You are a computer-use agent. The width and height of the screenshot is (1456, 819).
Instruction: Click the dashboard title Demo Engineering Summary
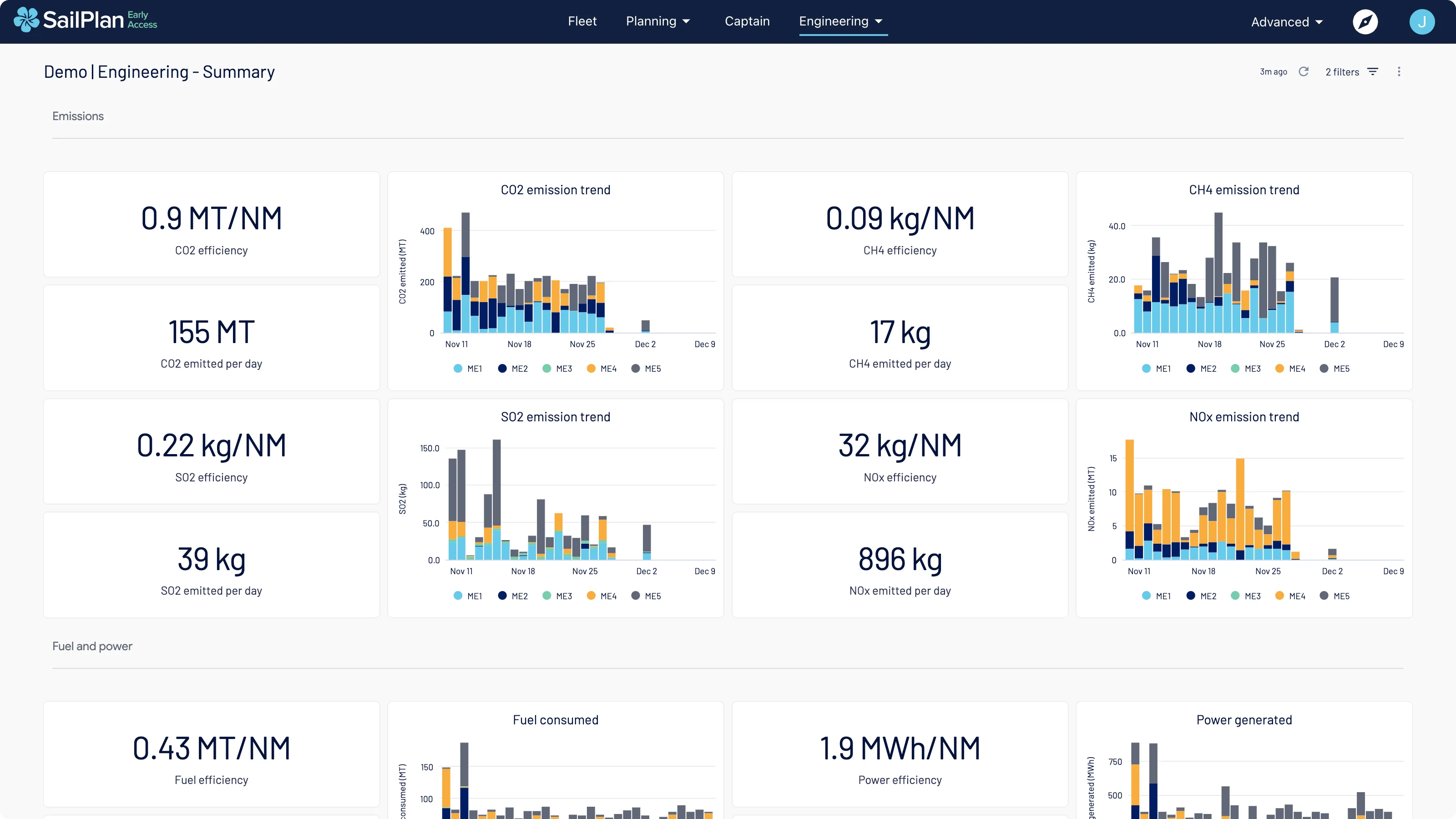159,72
